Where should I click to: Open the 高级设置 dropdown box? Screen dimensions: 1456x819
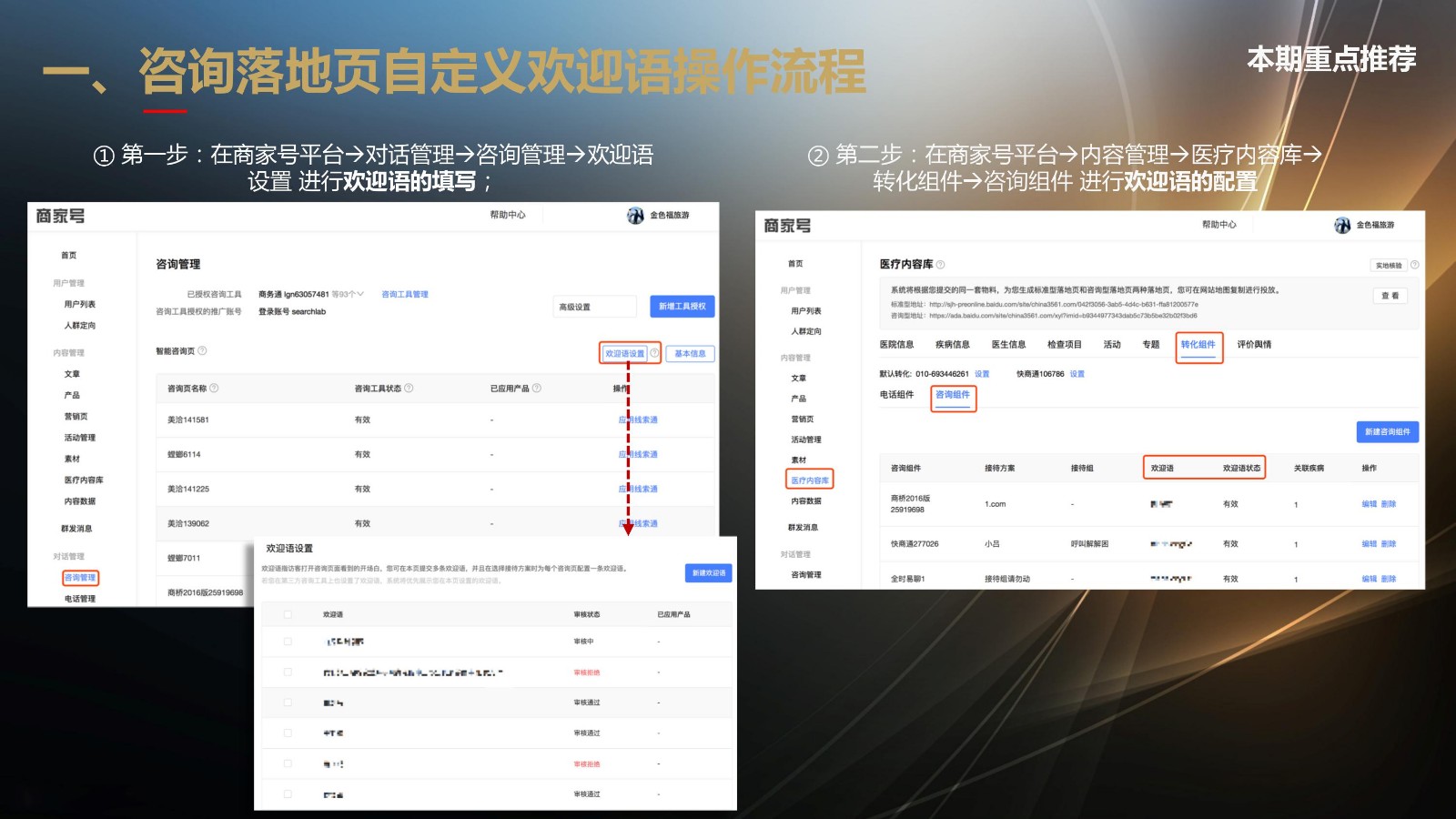point(593,307)
